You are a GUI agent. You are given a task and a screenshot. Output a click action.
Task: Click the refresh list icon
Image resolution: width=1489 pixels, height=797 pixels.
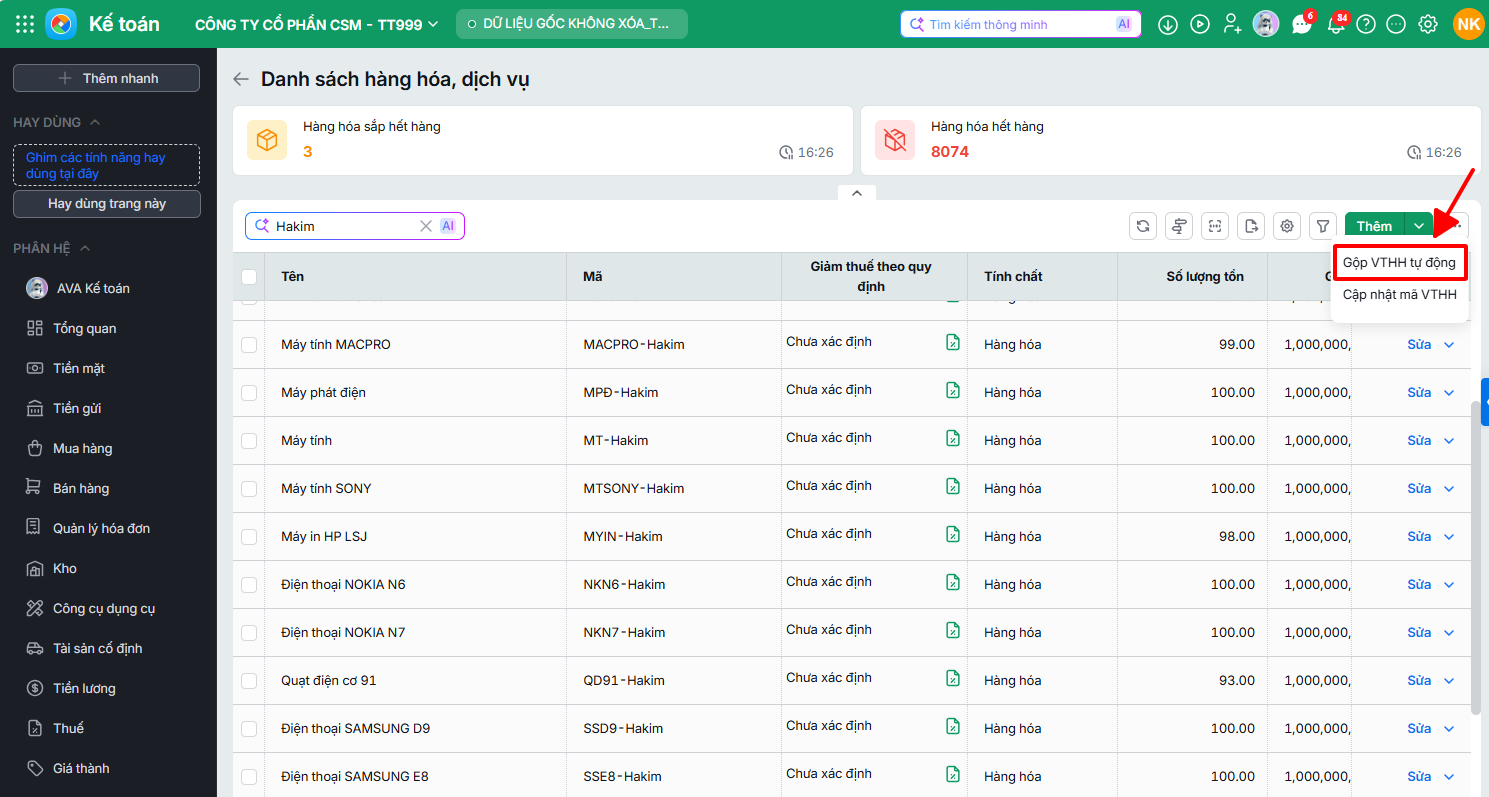click(1143, 226)
